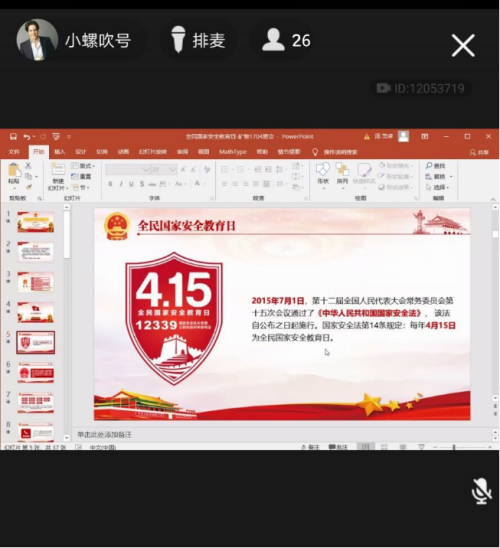
Task: Click the 重置 Reset slide button
Action: tap(81, 176)
